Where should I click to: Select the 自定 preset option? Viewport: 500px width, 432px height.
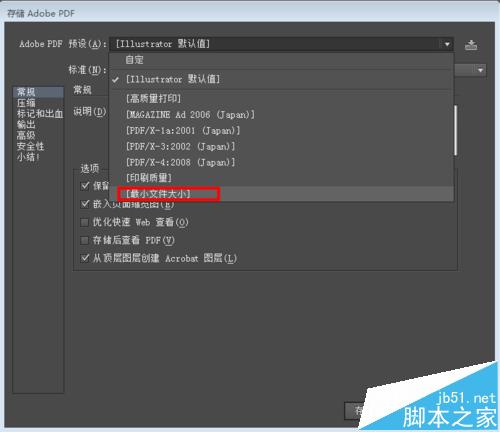tap(281, 60)
